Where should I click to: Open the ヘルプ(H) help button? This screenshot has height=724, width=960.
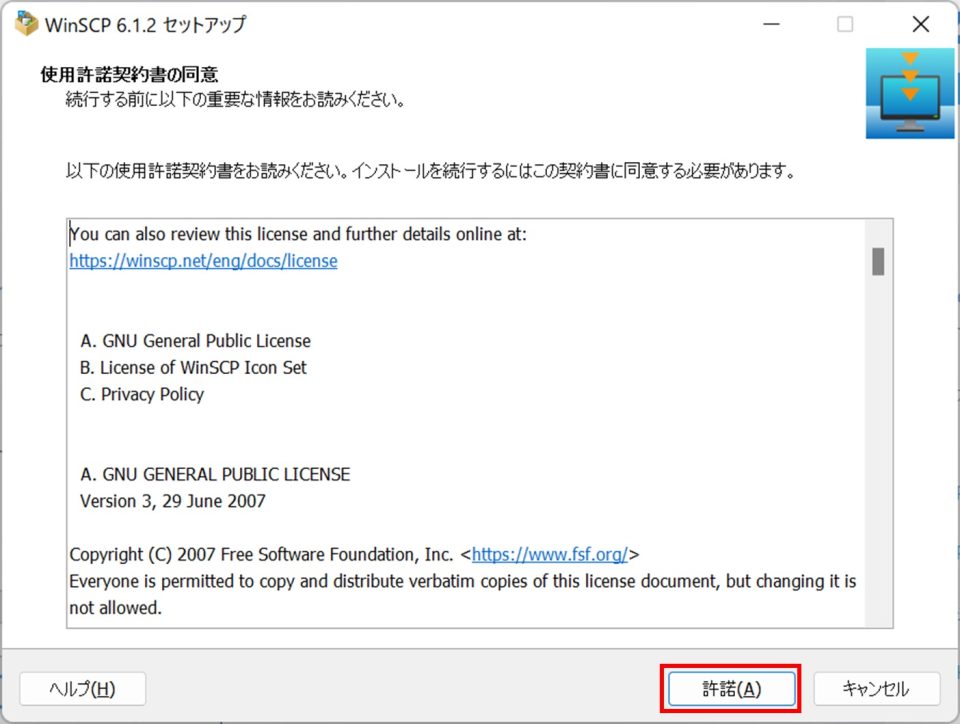point(83,689)
